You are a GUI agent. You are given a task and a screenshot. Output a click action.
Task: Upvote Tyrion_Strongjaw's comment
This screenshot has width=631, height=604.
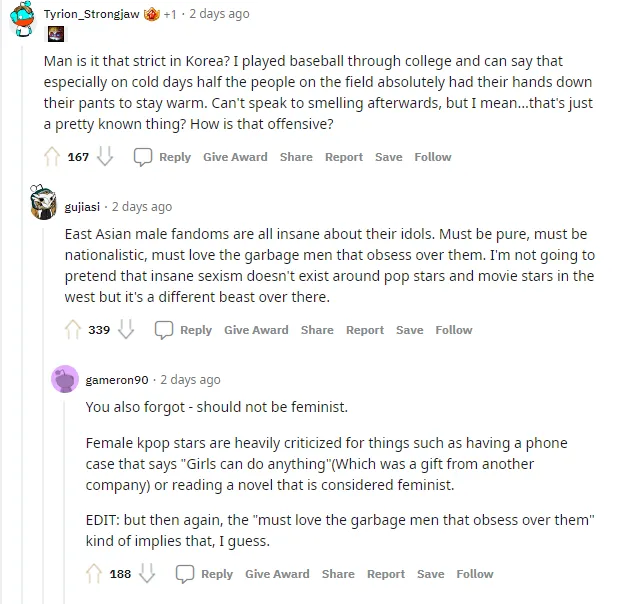(x=53, y=157)
